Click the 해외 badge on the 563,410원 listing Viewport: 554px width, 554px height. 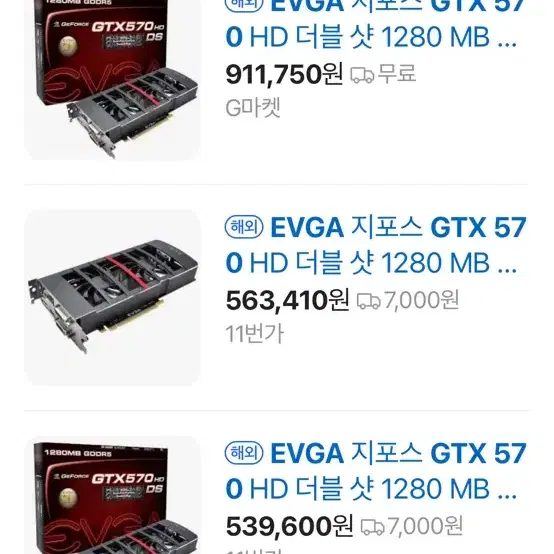[244, 226]
